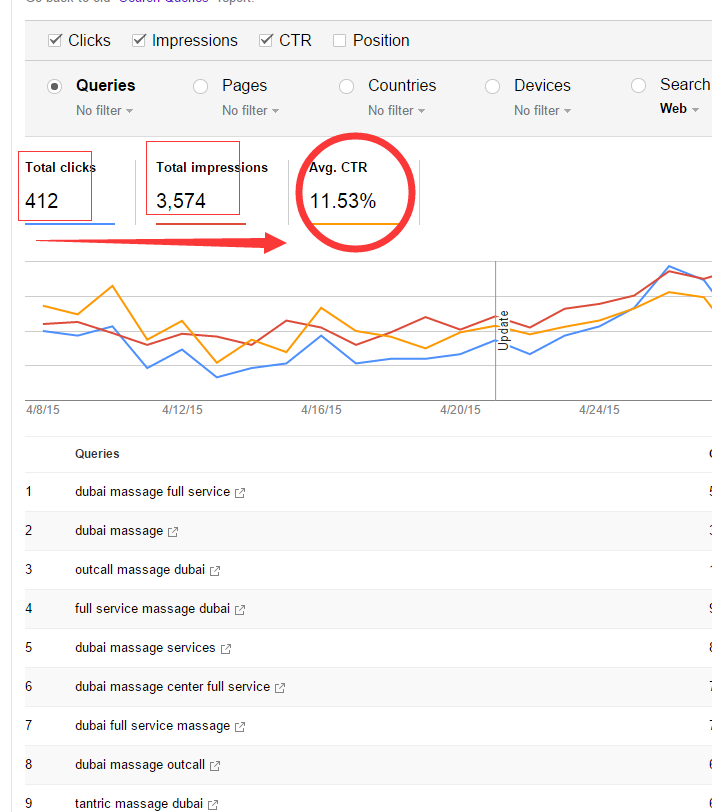Click the 'full service massage dubai' query
Screen dimensions: 712x812
click(152, 608)
